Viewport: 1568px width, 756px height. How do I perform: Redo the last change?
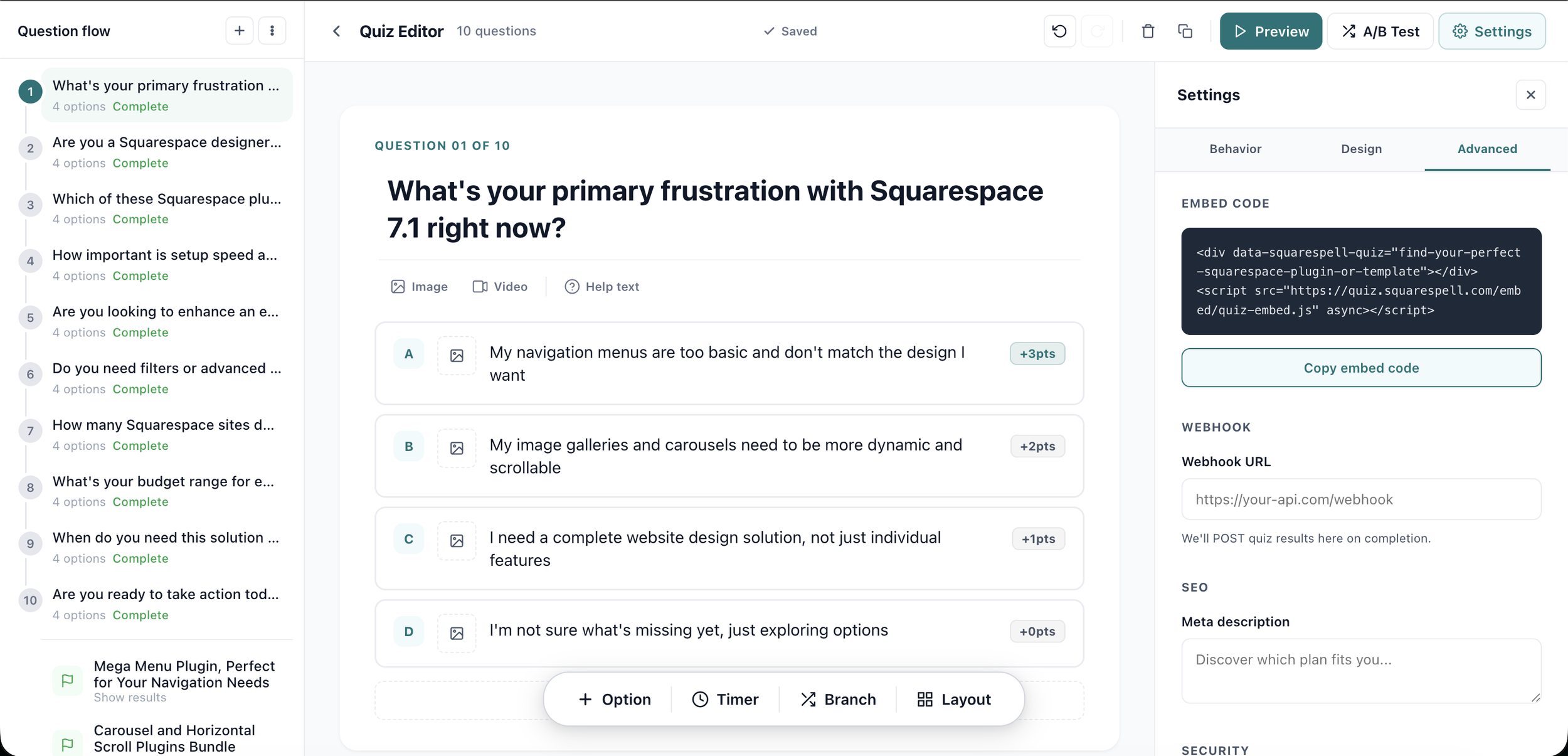(x=1097, y=31)
